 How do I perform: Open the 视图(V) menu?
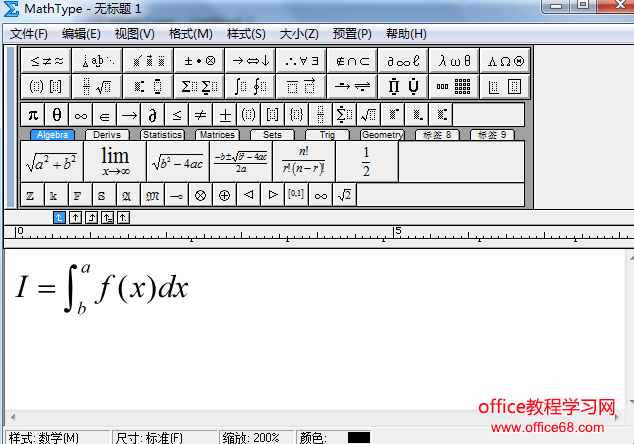tap(134, 34)
